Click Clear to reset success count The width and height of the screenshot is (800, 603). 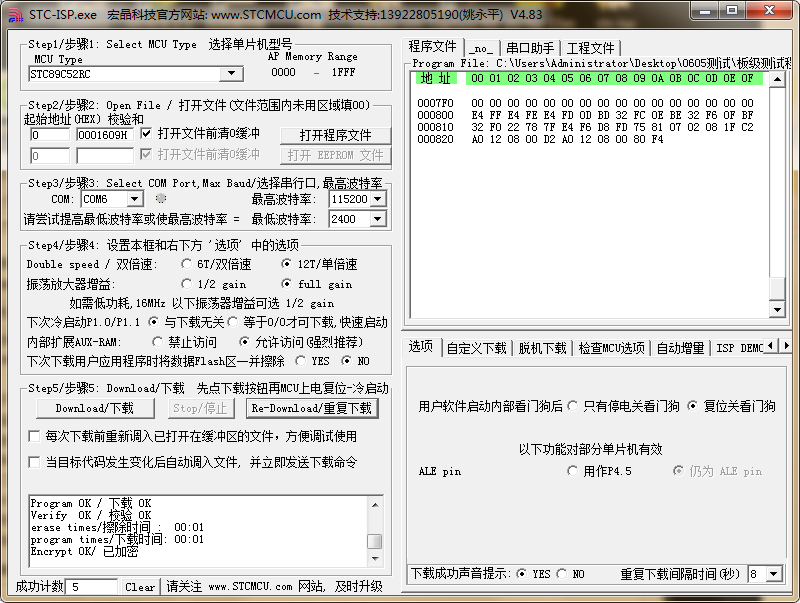(140, 587)
